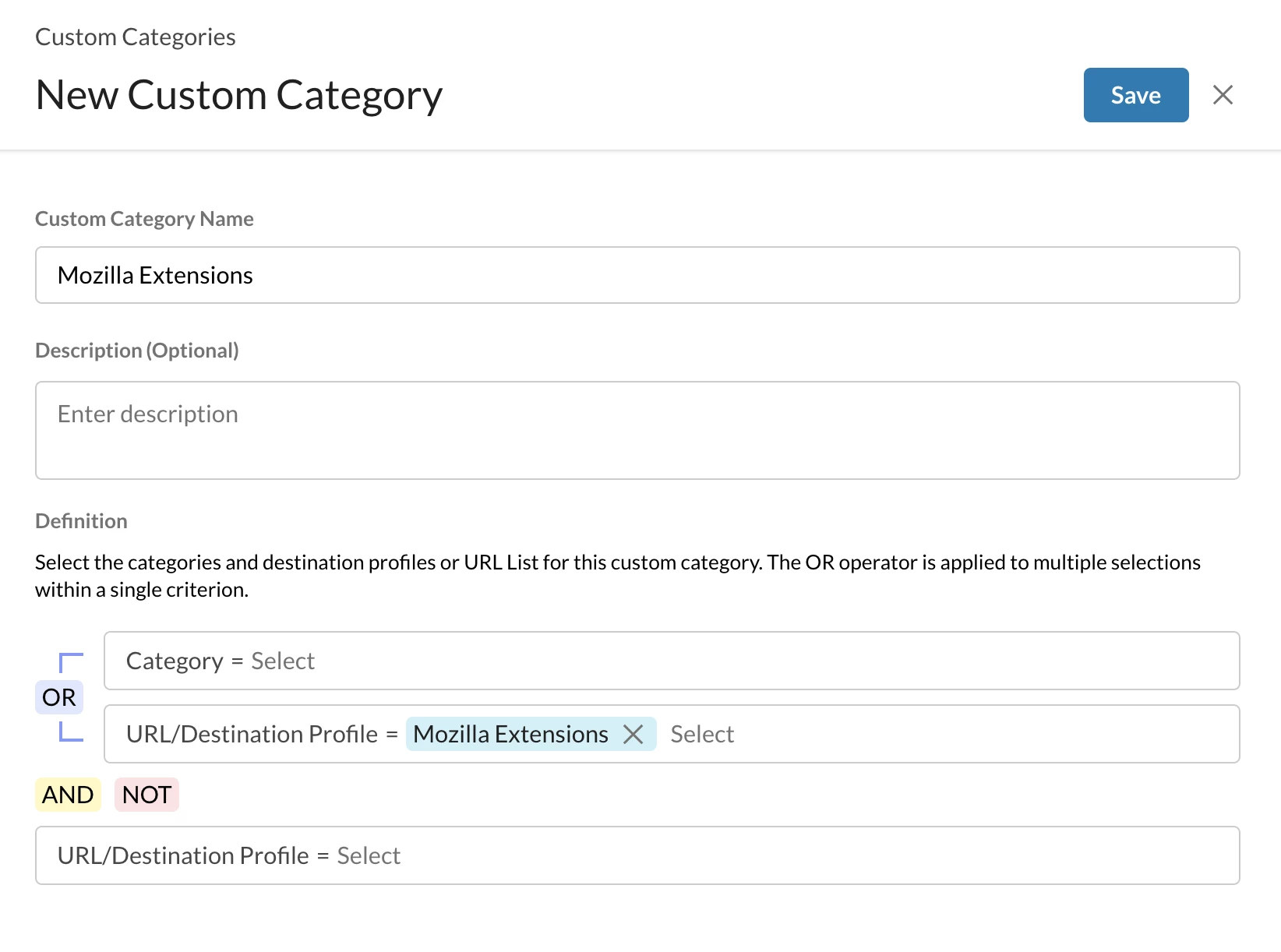This screenshot has height=952, width=1281.
Task: Click the lower OR bracket icon
Action: [x=70, y=732]
